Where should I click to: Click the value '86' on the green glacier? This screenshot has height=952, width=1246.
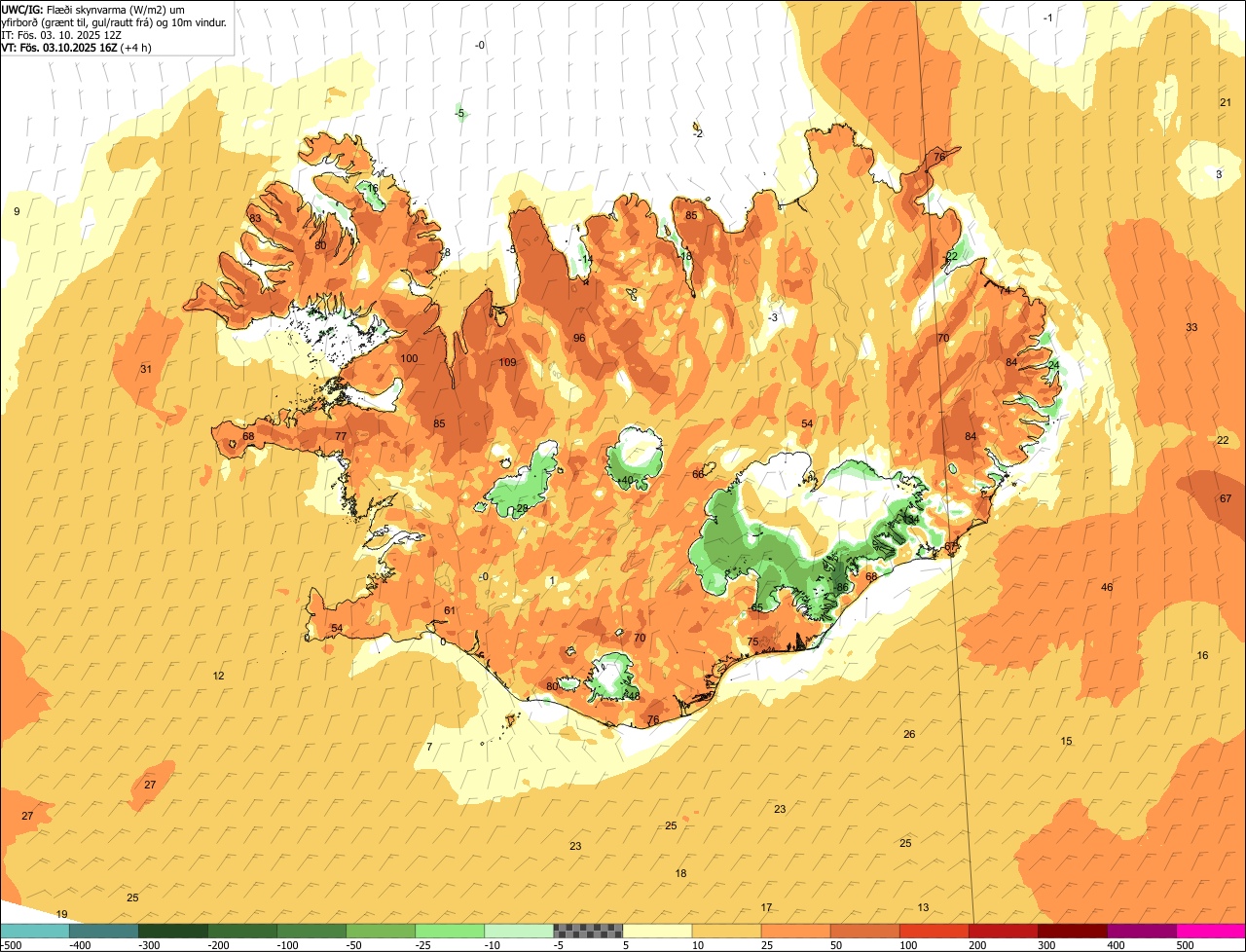(x=843, y=587)
